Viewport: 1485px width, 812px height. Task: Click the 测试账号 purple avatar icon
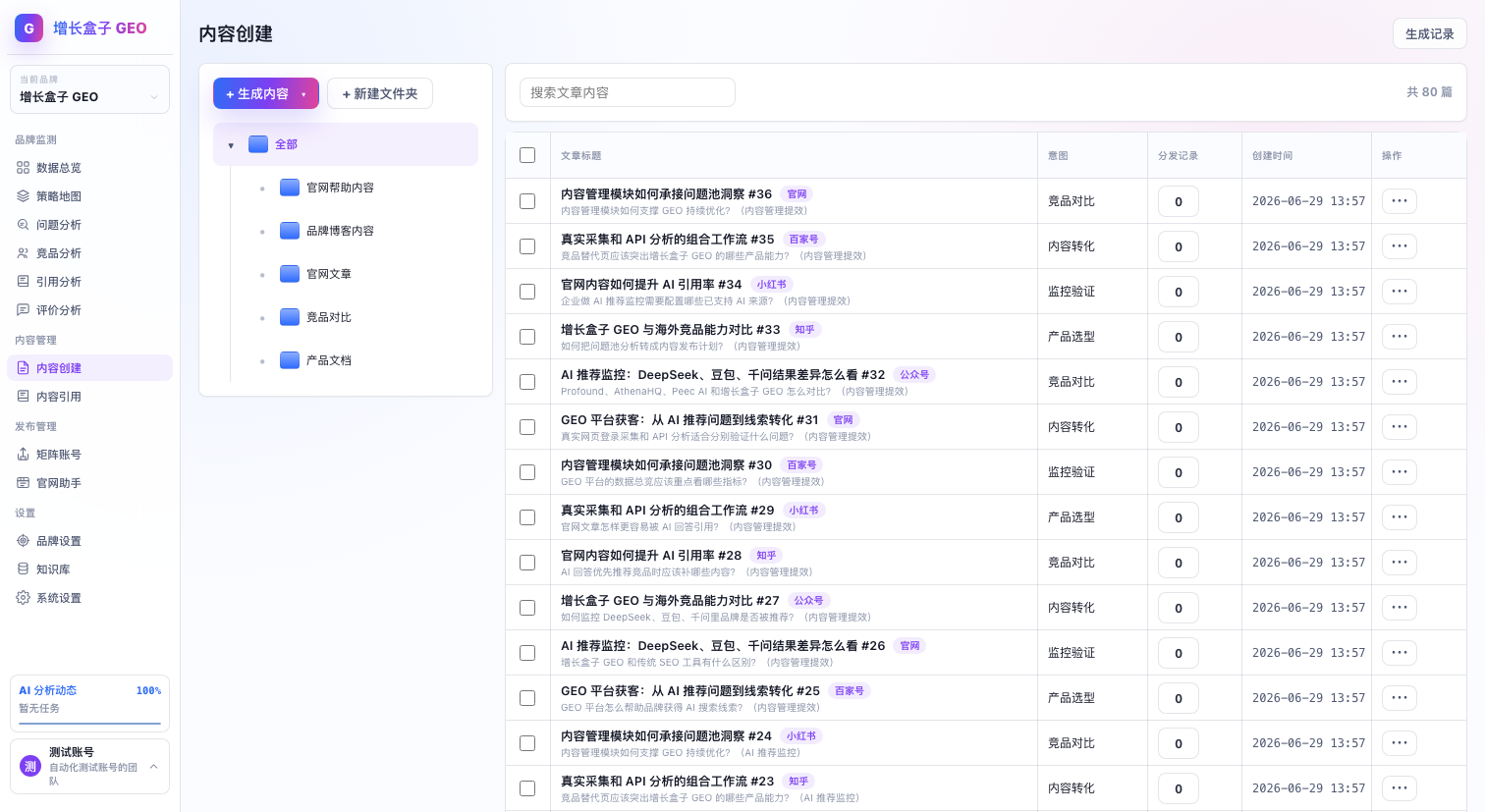30,766
